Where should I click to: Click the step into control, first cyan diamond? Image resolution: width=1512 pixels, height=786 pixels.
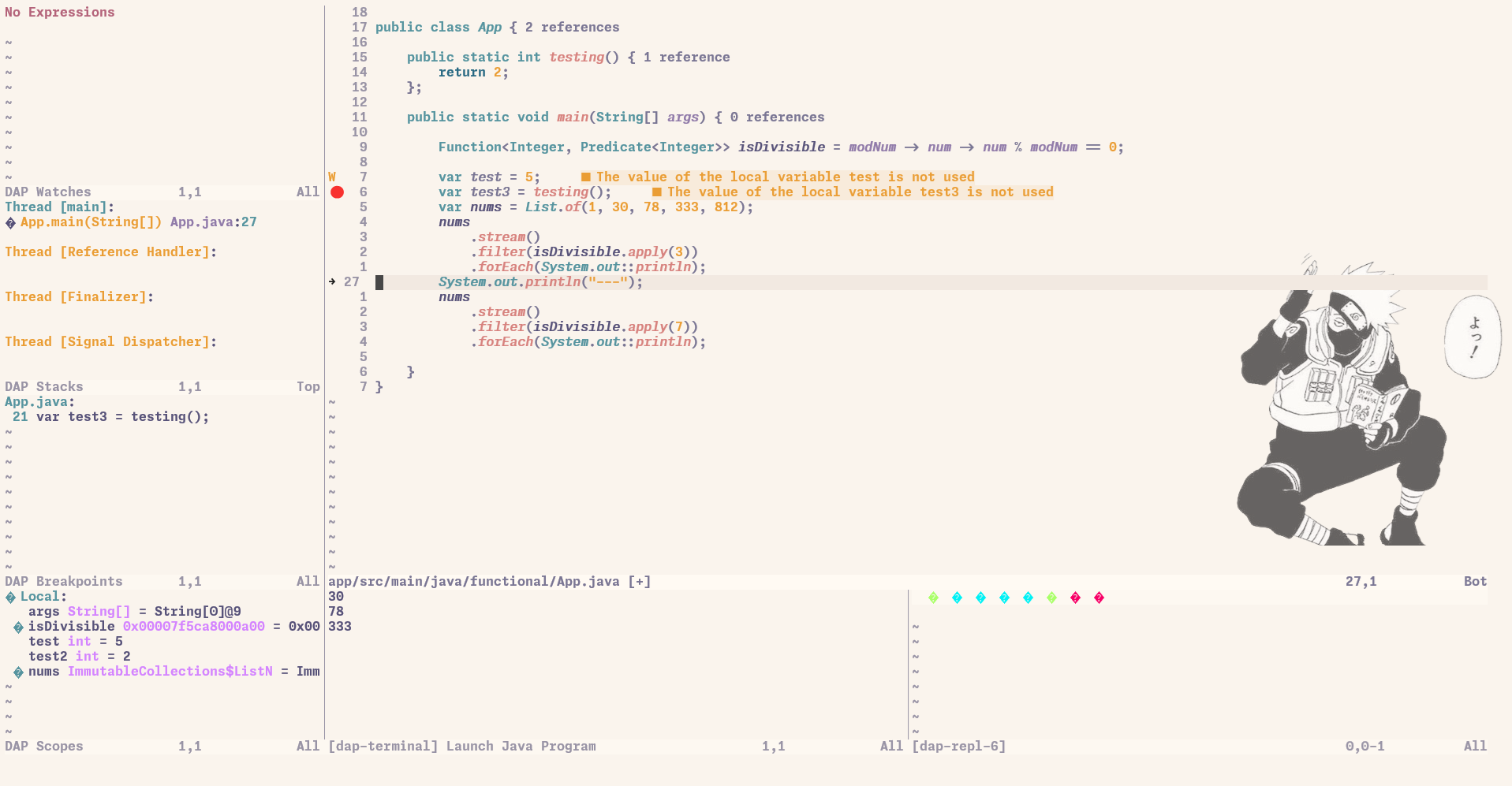click(x=957, y=598)
